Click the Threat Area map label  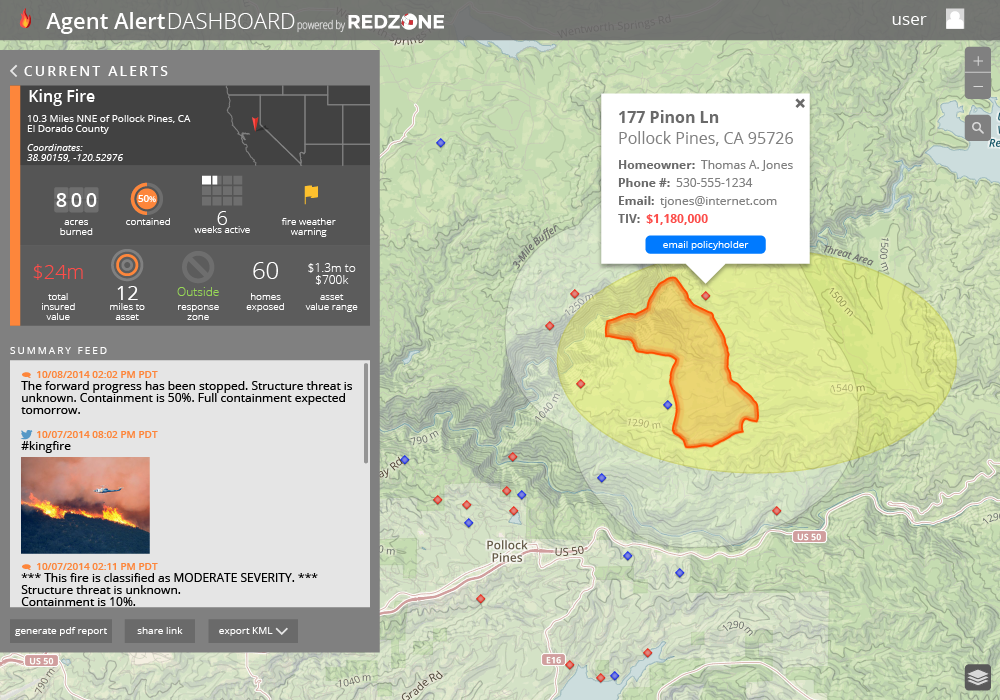(848, 255)
